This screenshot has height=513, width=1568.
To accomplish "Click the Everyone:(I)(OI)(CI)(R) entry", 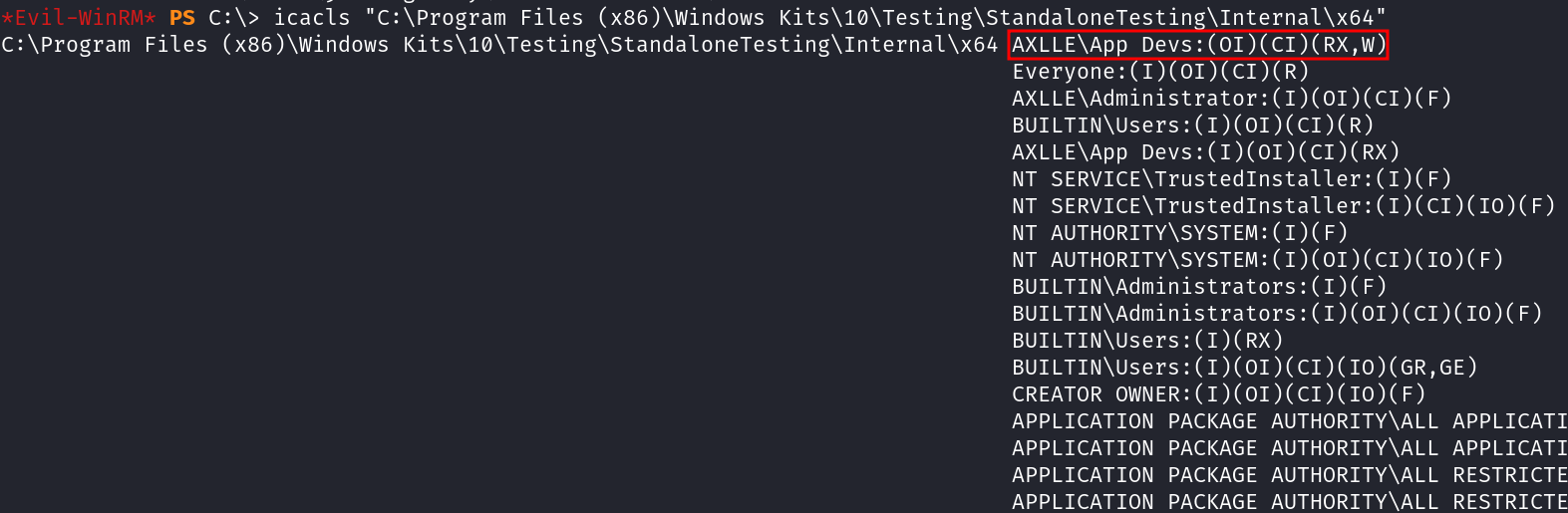I will point(1160,72).
